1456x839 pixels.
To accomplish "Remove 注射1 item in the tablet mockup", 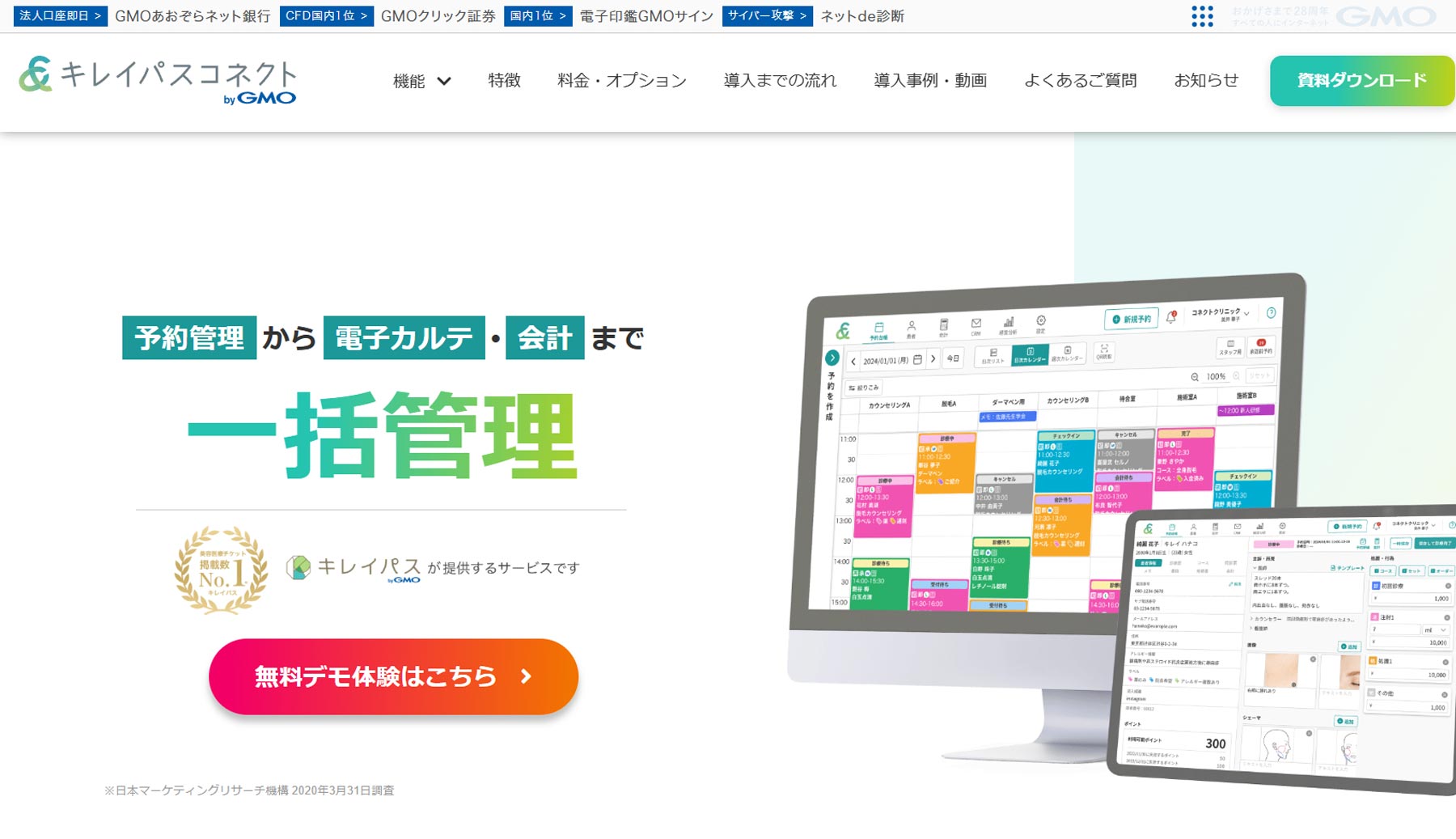I will (x=1447, y=617).
